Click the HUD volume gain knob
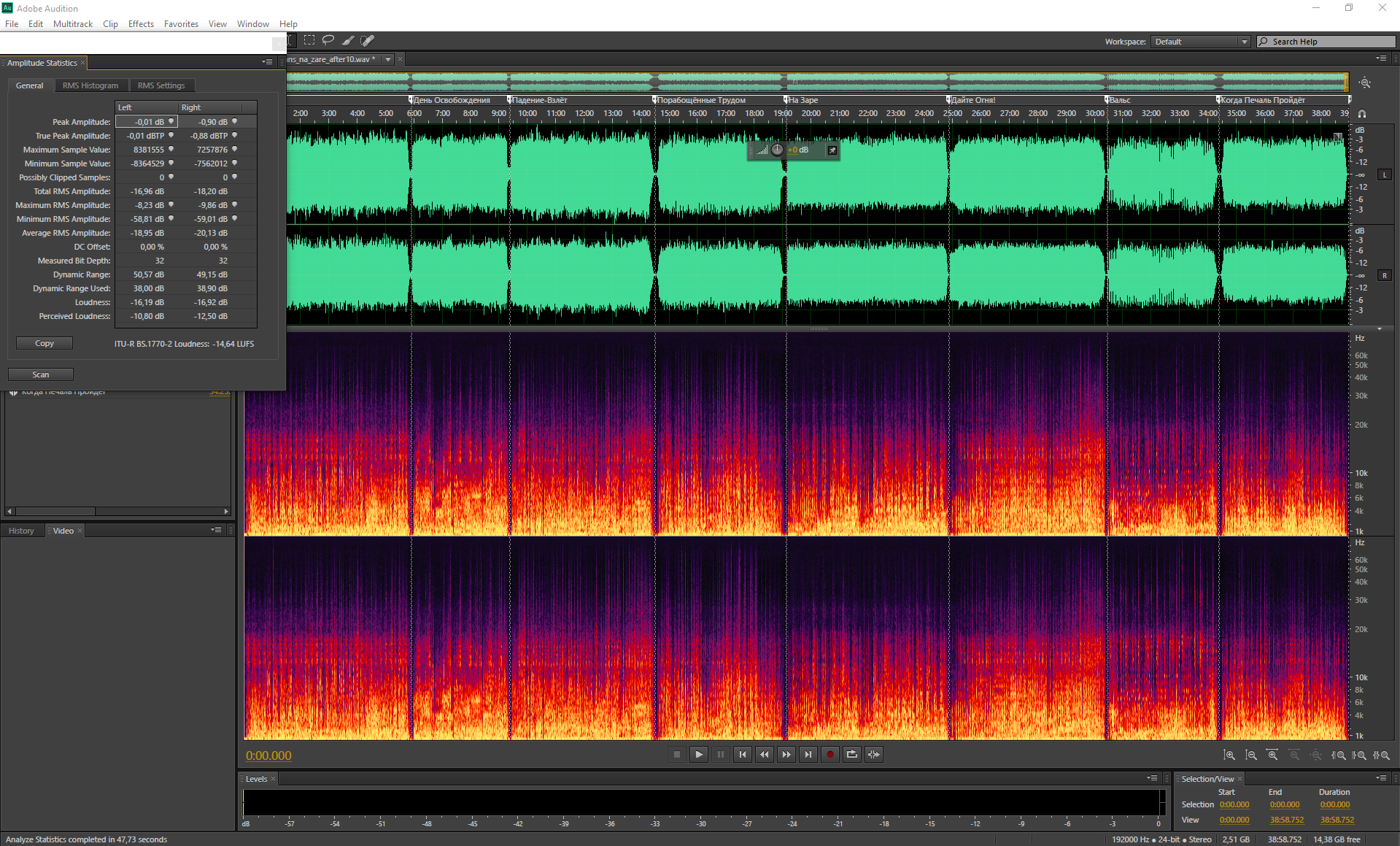The width and height of the screenshot is (1400, 846). coord(777,150)
